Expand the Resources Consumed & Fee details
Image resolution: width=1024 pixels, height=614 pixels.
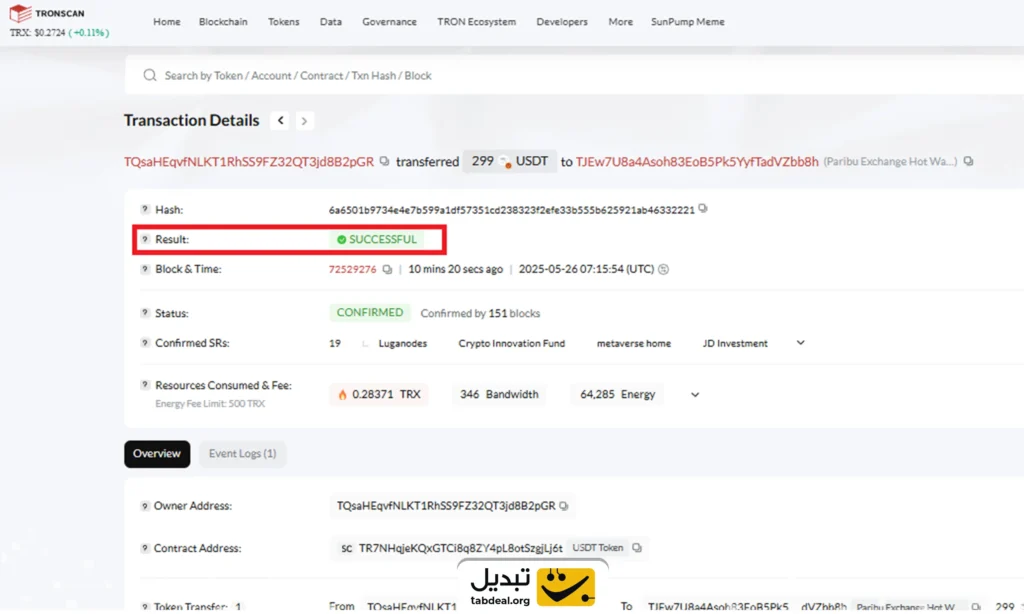695,395
